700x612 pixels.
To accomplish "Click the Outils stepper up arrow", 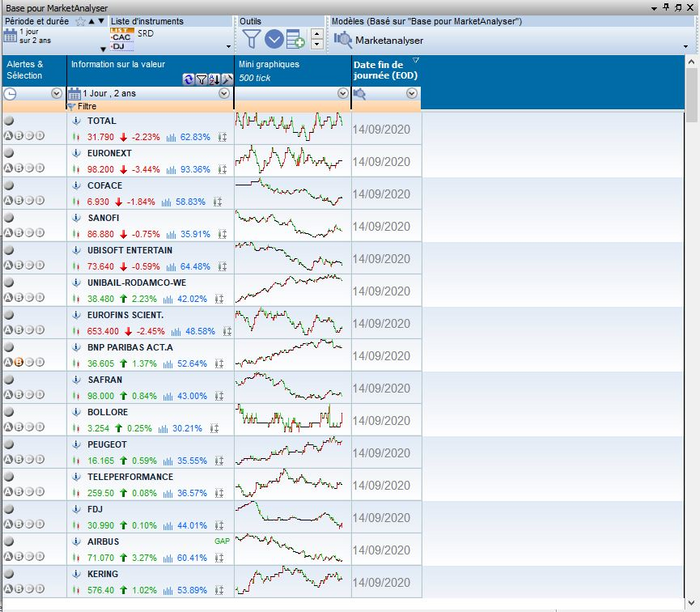I will click(317, 34).
